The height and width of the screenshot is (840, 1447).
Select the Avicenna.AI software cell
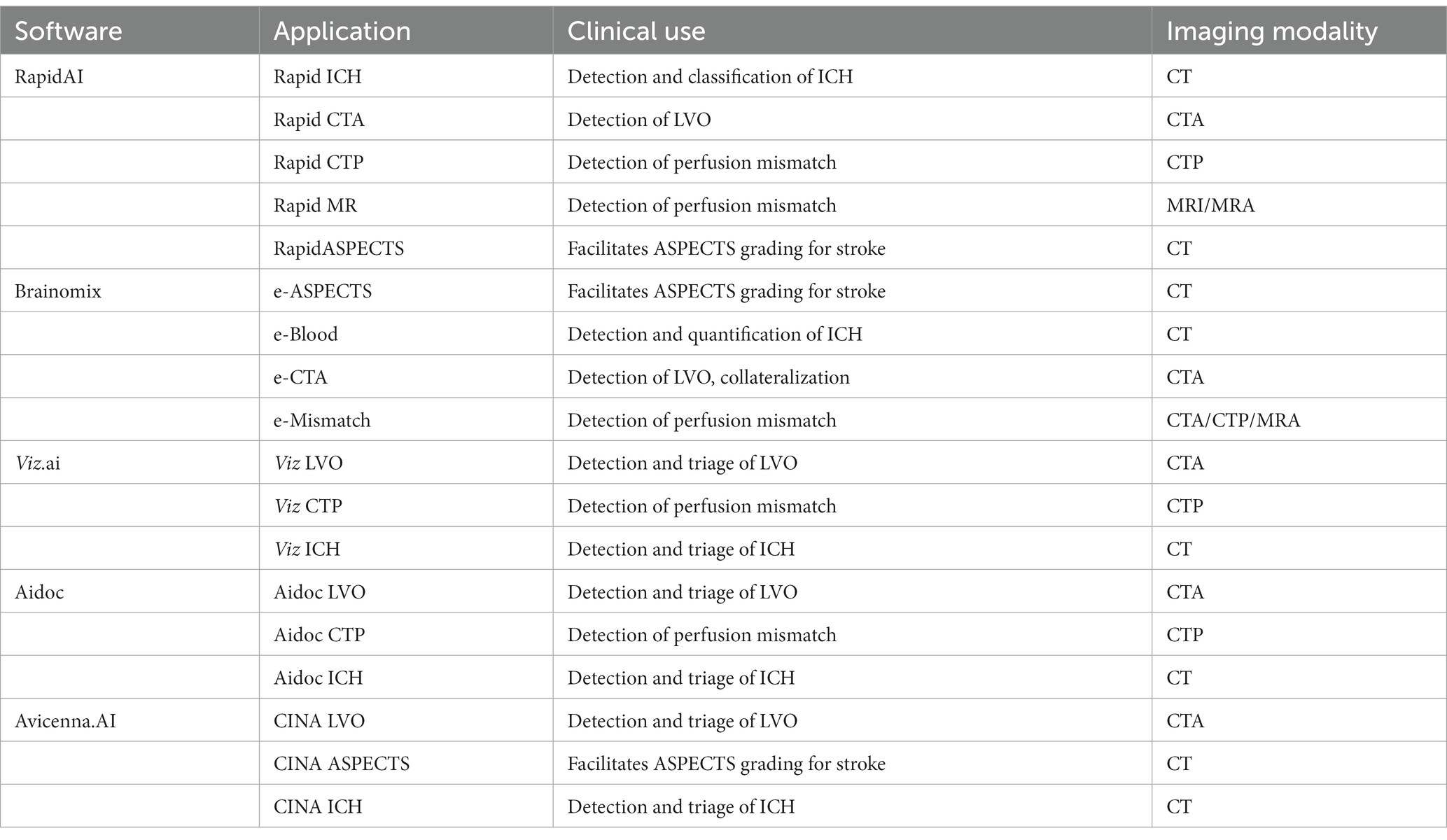click(130, 720)
